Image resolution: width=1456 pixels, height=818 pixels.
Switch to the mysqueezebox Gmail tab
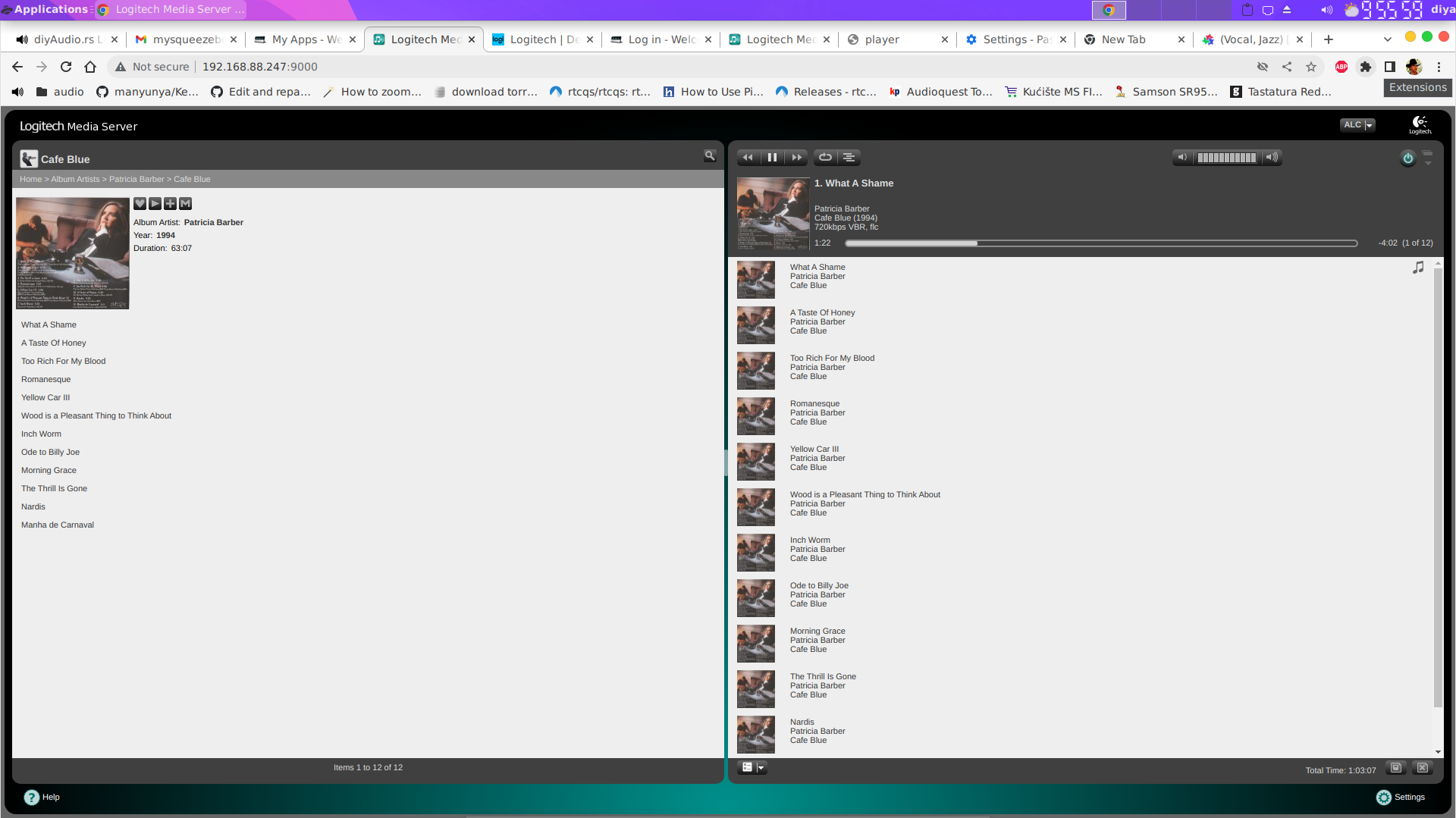187,39
